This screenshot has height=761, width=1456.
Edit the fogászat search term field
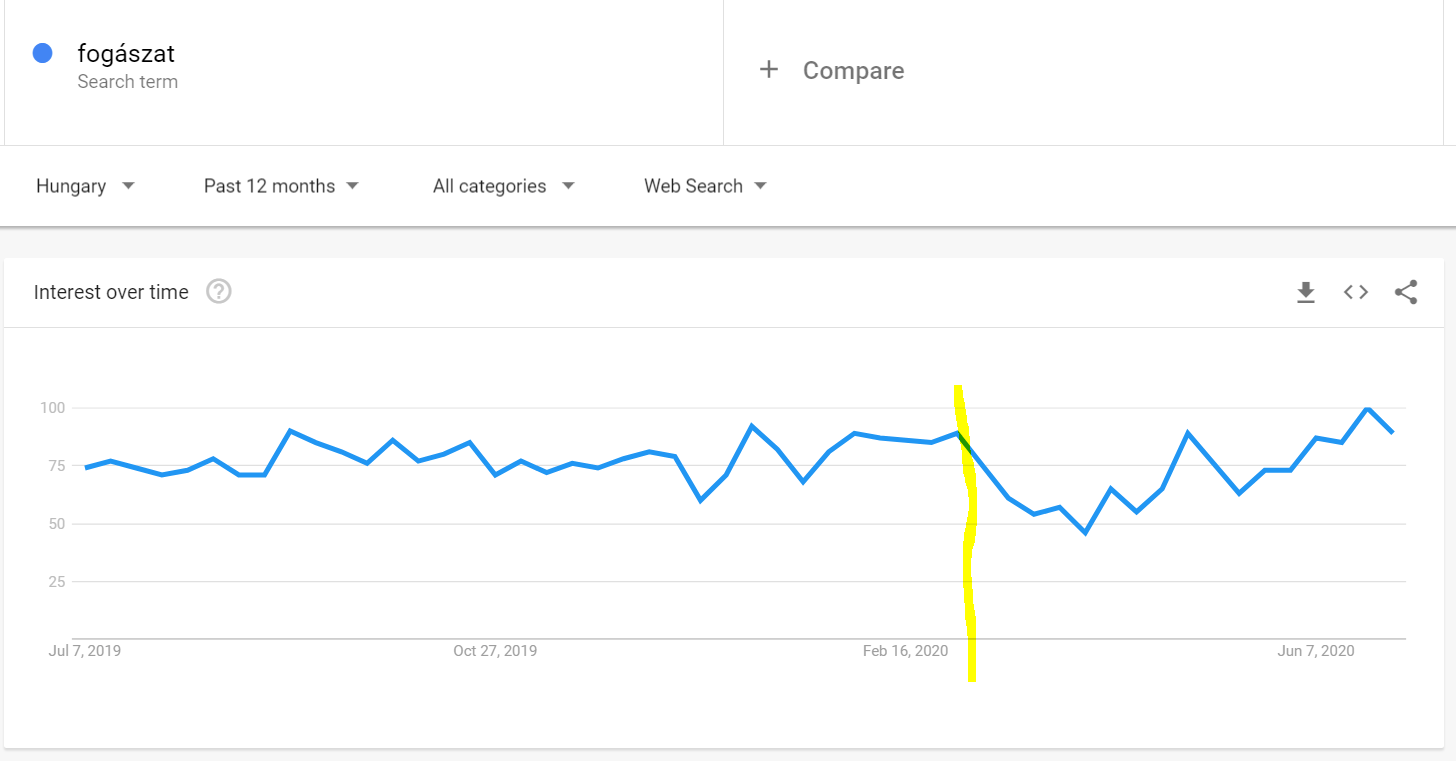coord(126,53)
